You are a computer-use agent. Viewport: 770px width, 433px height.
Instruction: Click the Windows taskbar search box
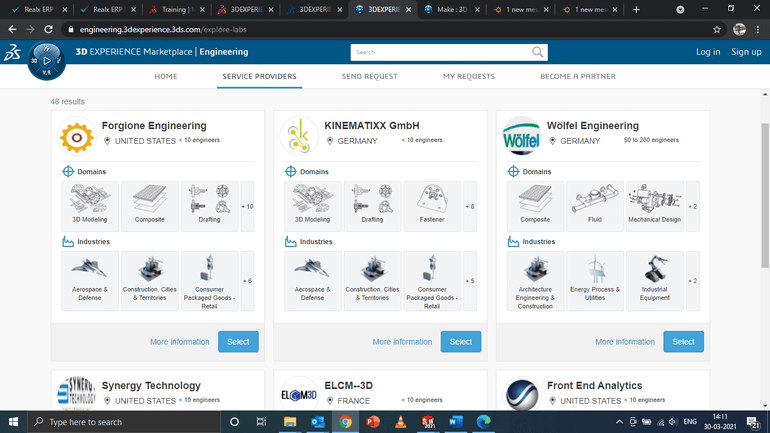pos(124,422)
